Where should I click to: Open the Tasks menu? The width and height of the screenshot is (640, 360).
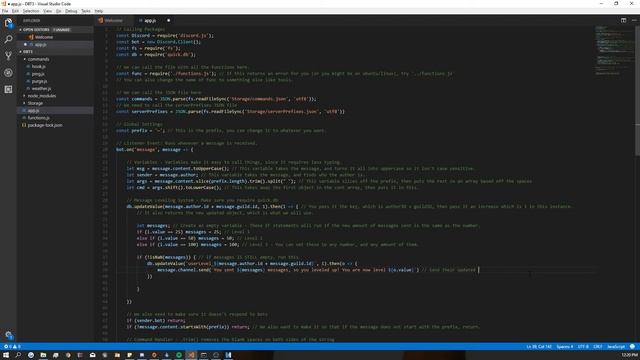point(86,11)
